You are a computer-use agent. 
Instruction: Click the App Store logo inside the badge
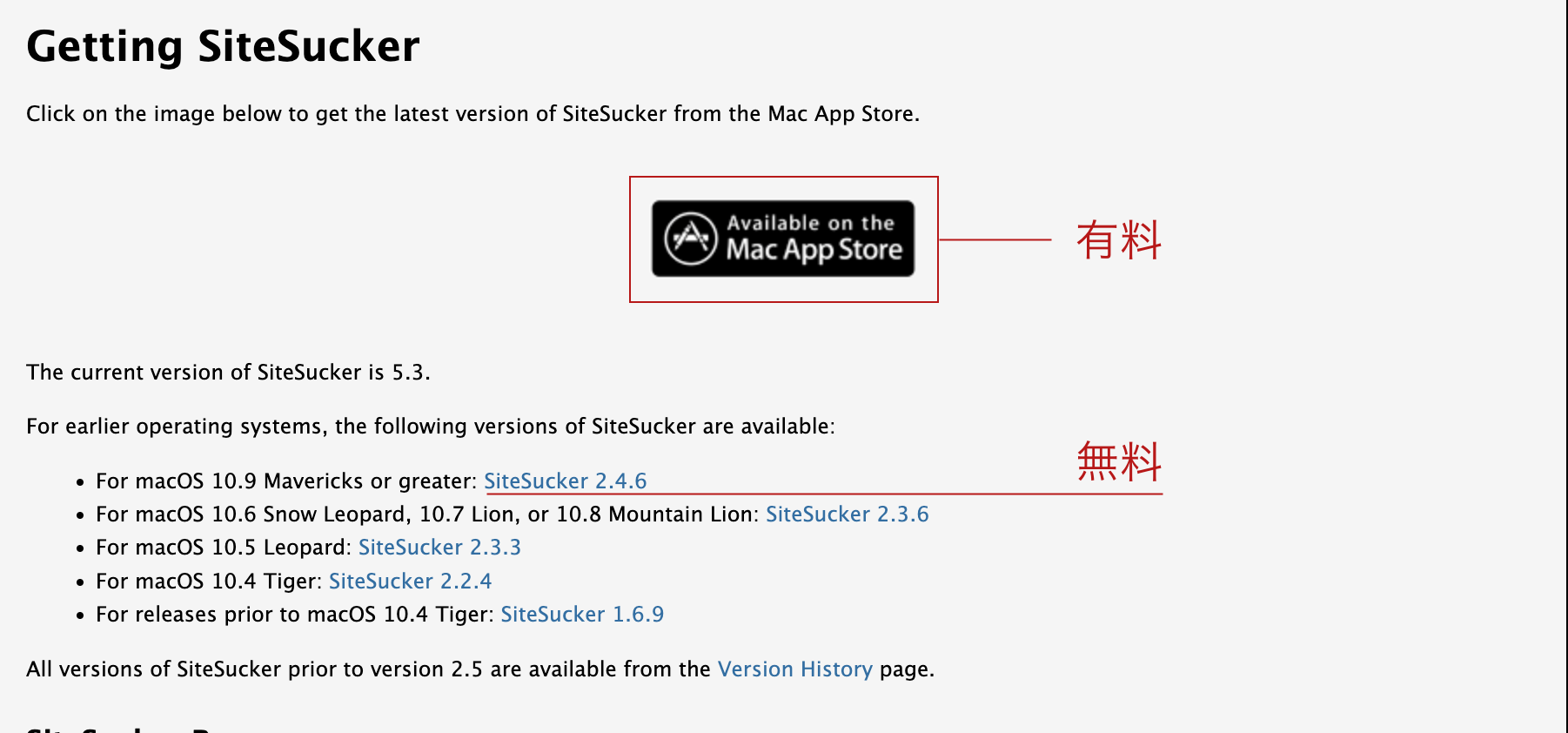point(691,238)
